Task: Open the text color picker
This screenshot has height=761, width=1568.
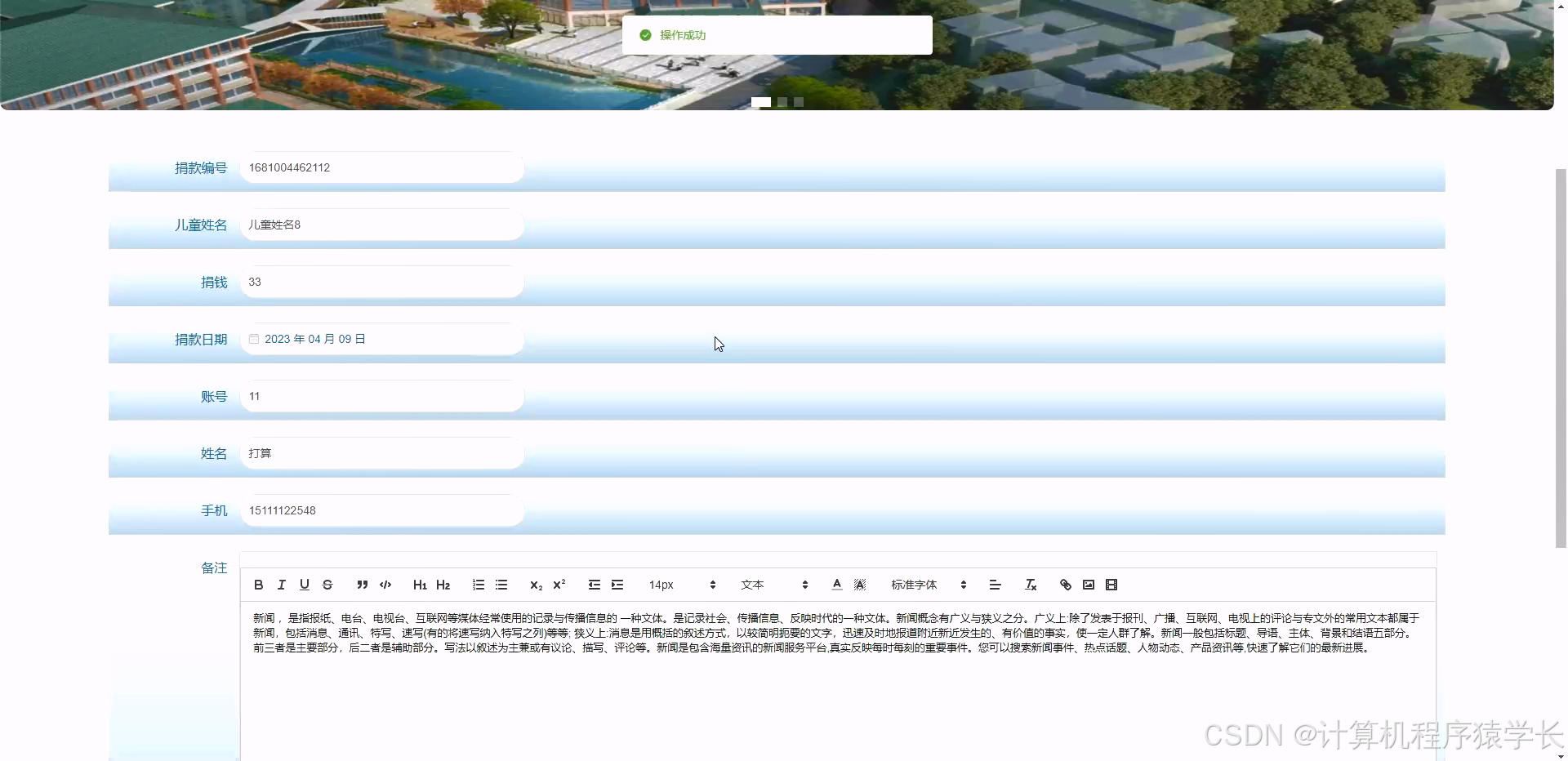Action: point(836,585)
